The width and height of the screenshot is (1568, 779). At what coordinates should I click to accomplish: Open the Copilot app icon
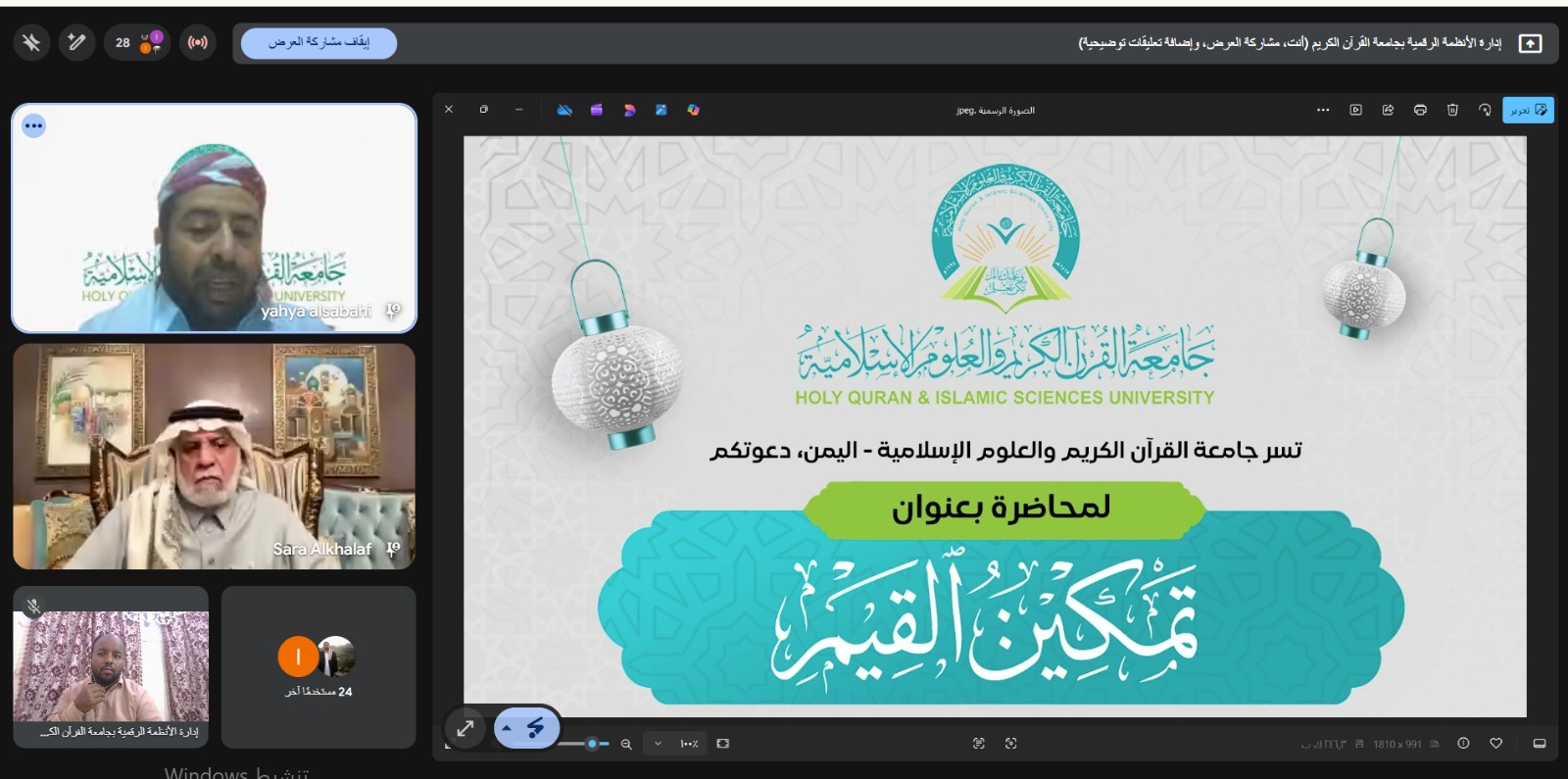pyautogui.click(x=693, y=110)
